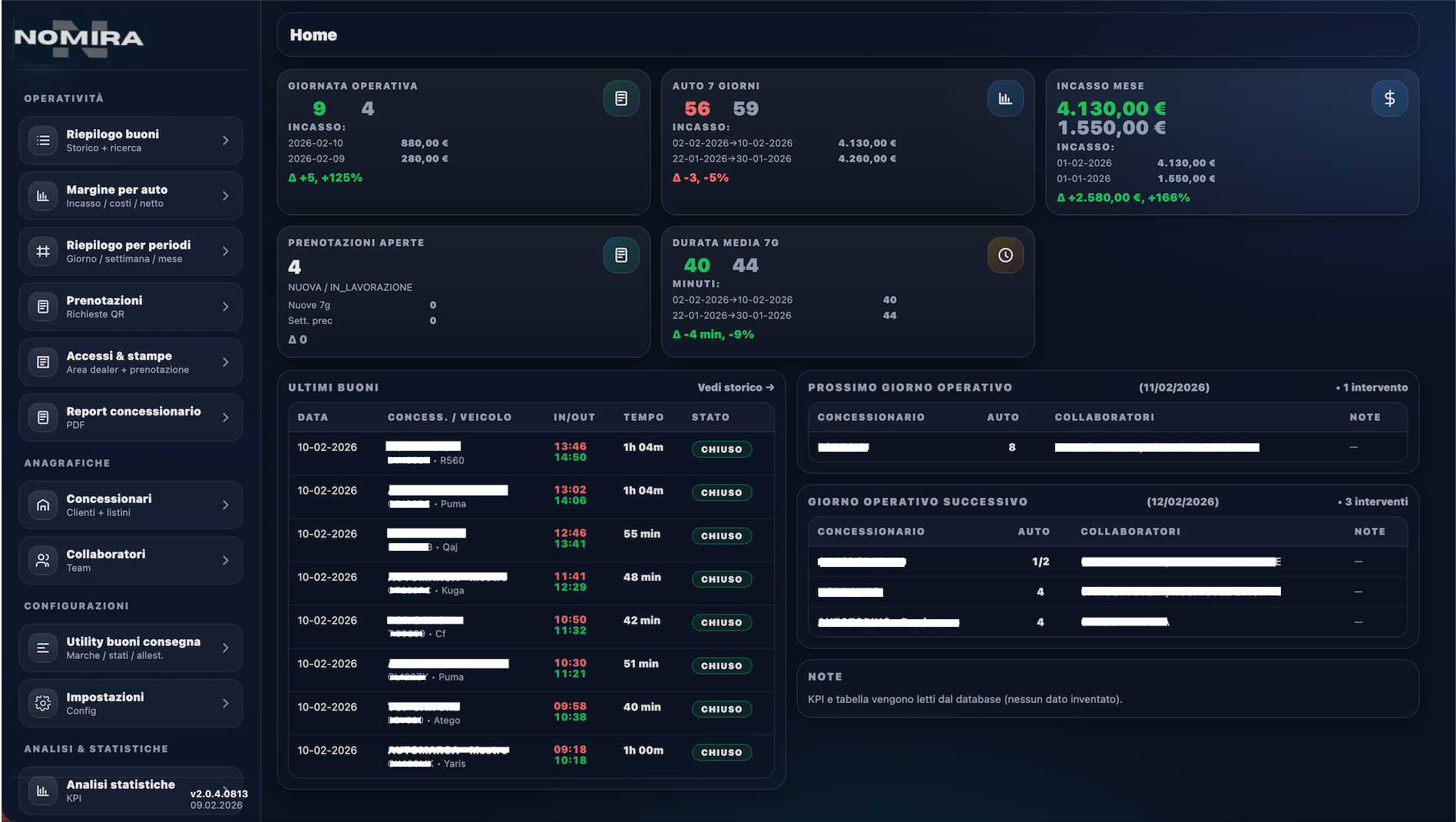
Task: Click the Collaboratori team icon
Action: [x=44, y=560]
